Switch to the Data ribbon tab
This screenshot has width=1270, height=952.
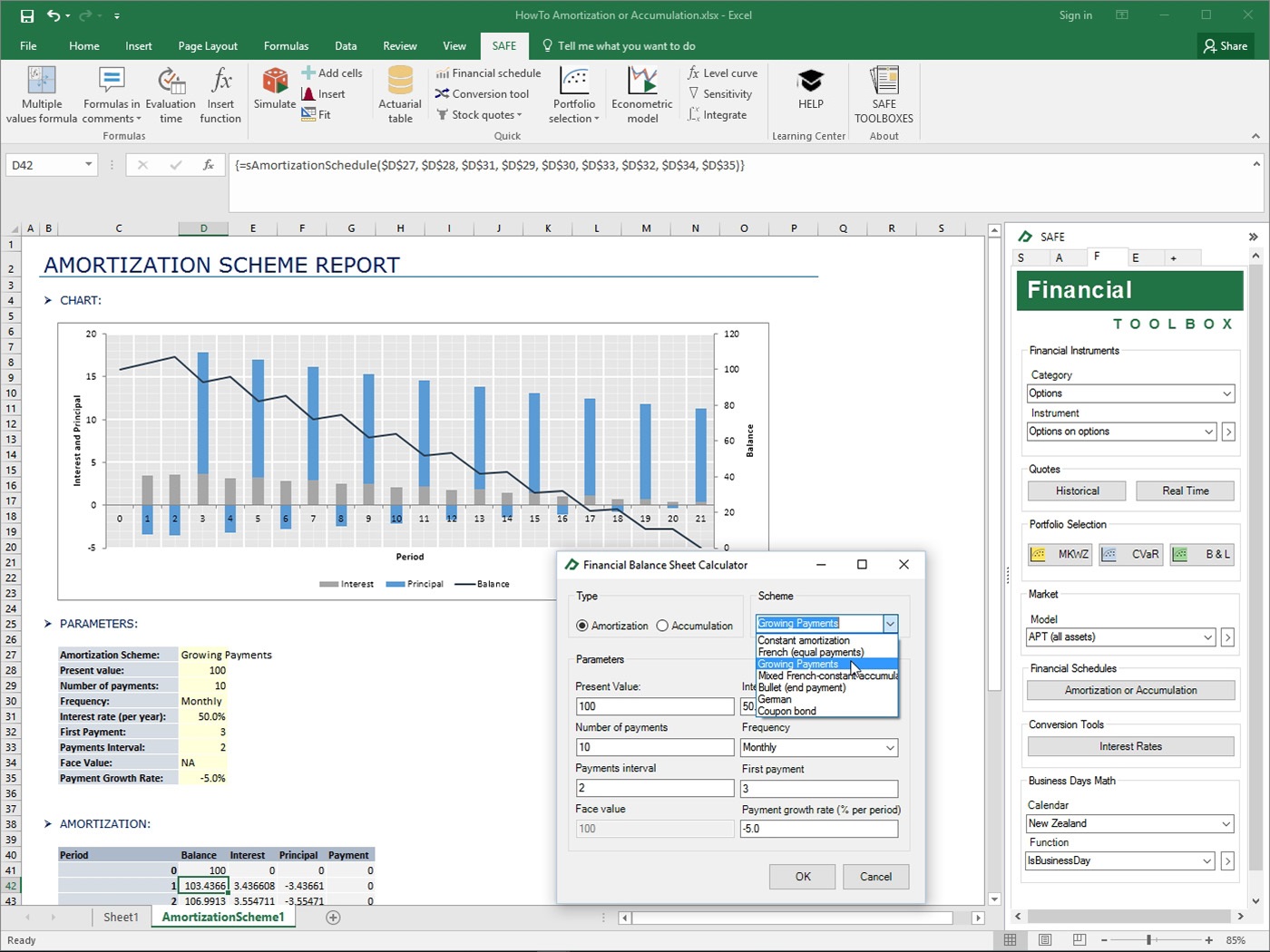346,46
